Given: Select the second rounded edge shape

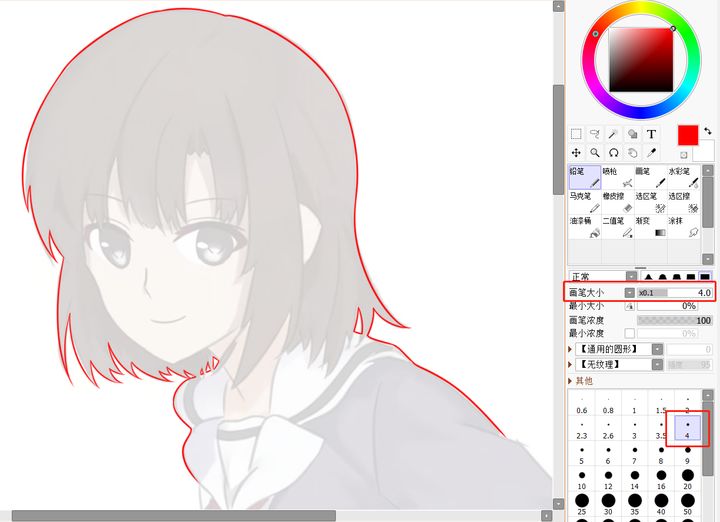Looking at the screenshot, I should pyautogui.click(x=663, y=277).
